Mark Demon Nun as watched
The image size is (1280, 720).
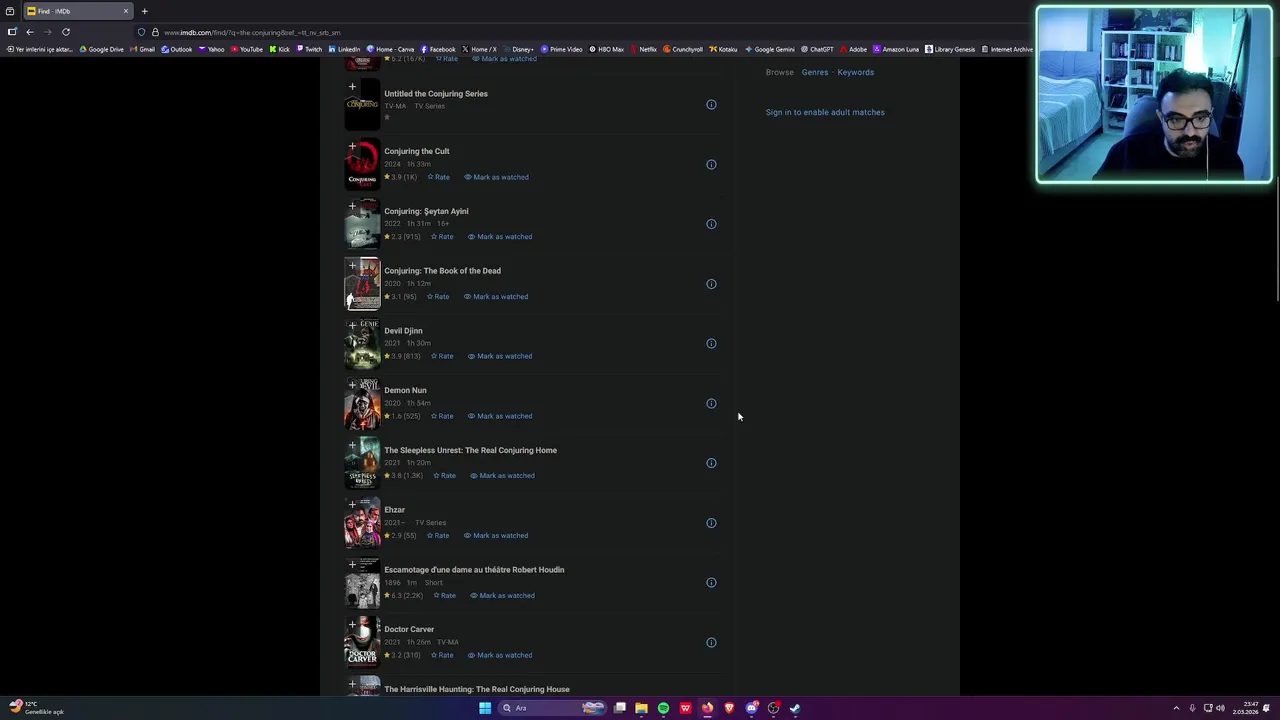(x=500, y=416)
